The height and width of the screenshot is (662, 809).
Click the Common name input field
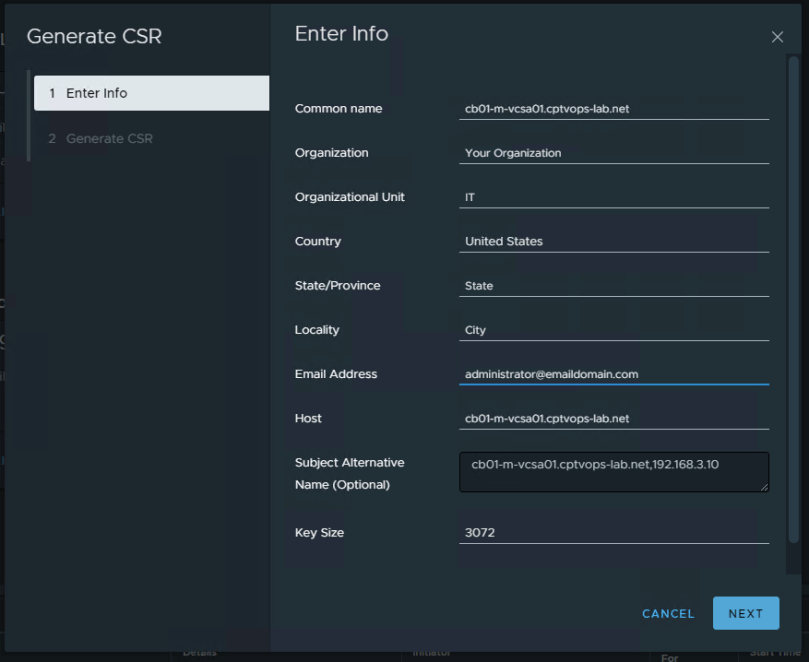[x=613, y=109]
